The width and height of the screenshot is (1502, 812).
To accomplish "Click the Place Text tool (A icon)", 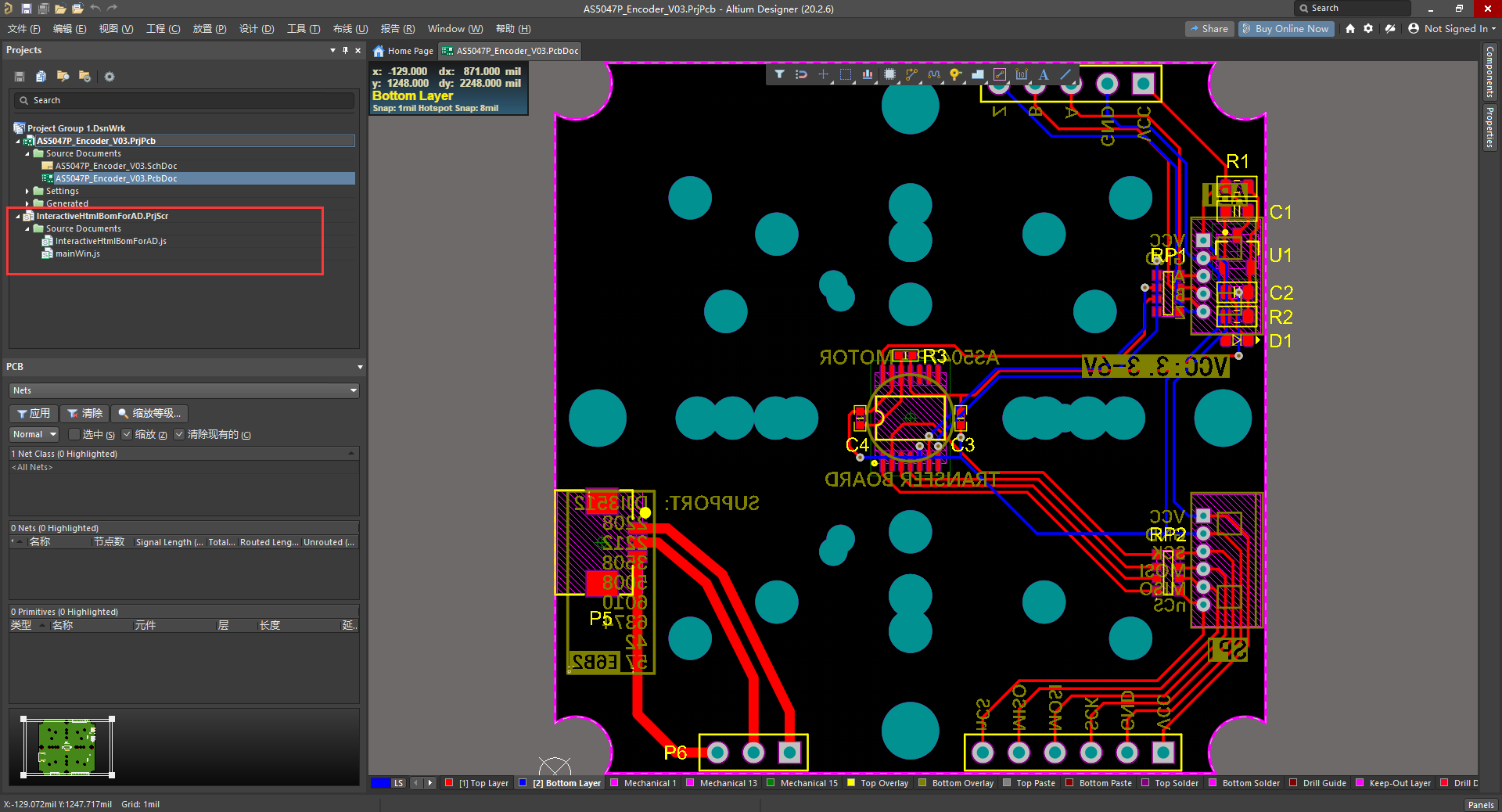I will click(x=1044, y=74).
